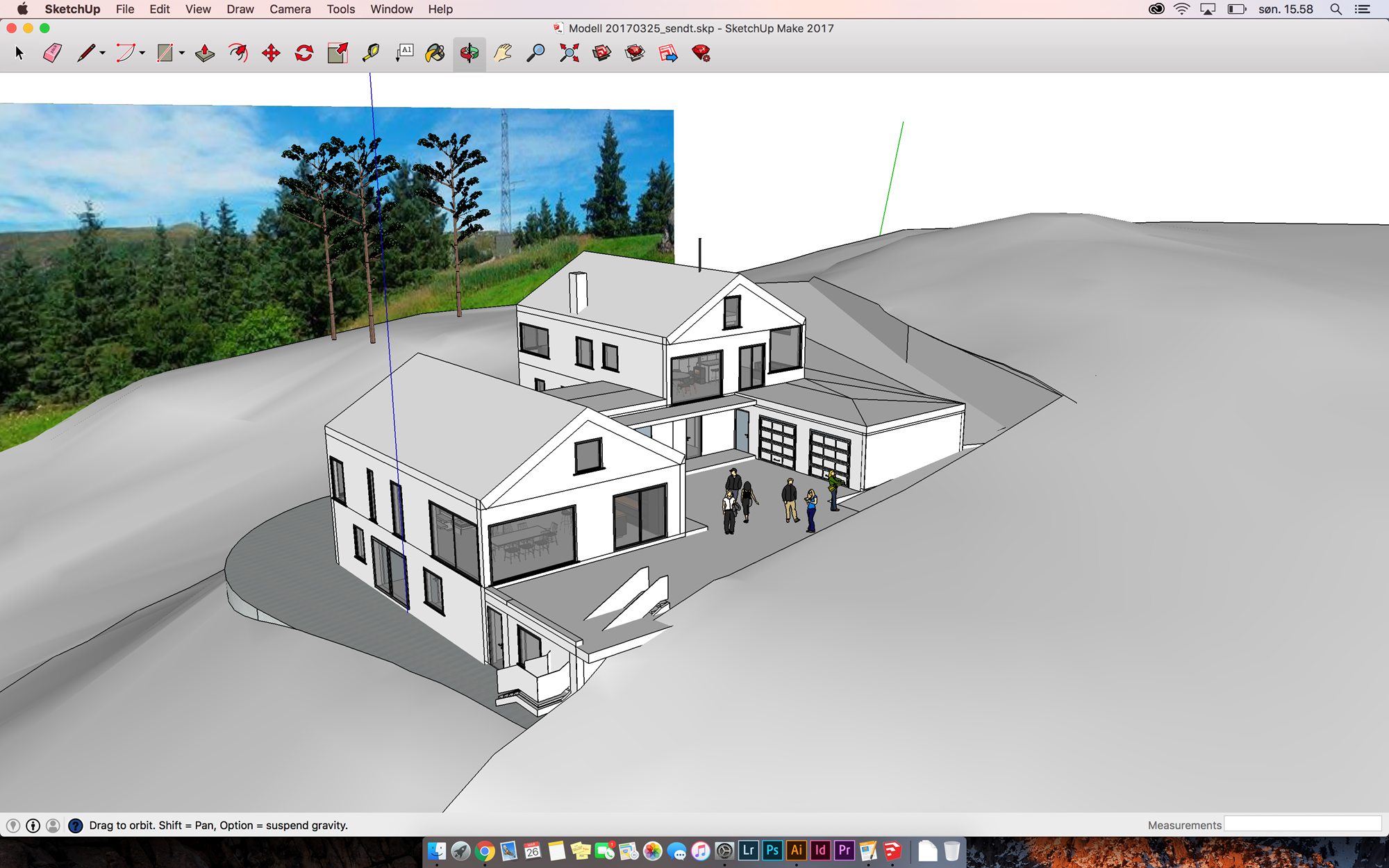Viewport: 1389px width, 868px height.
Task: Expand the Arc tool dropdown arrow
Action: point(142,53)
